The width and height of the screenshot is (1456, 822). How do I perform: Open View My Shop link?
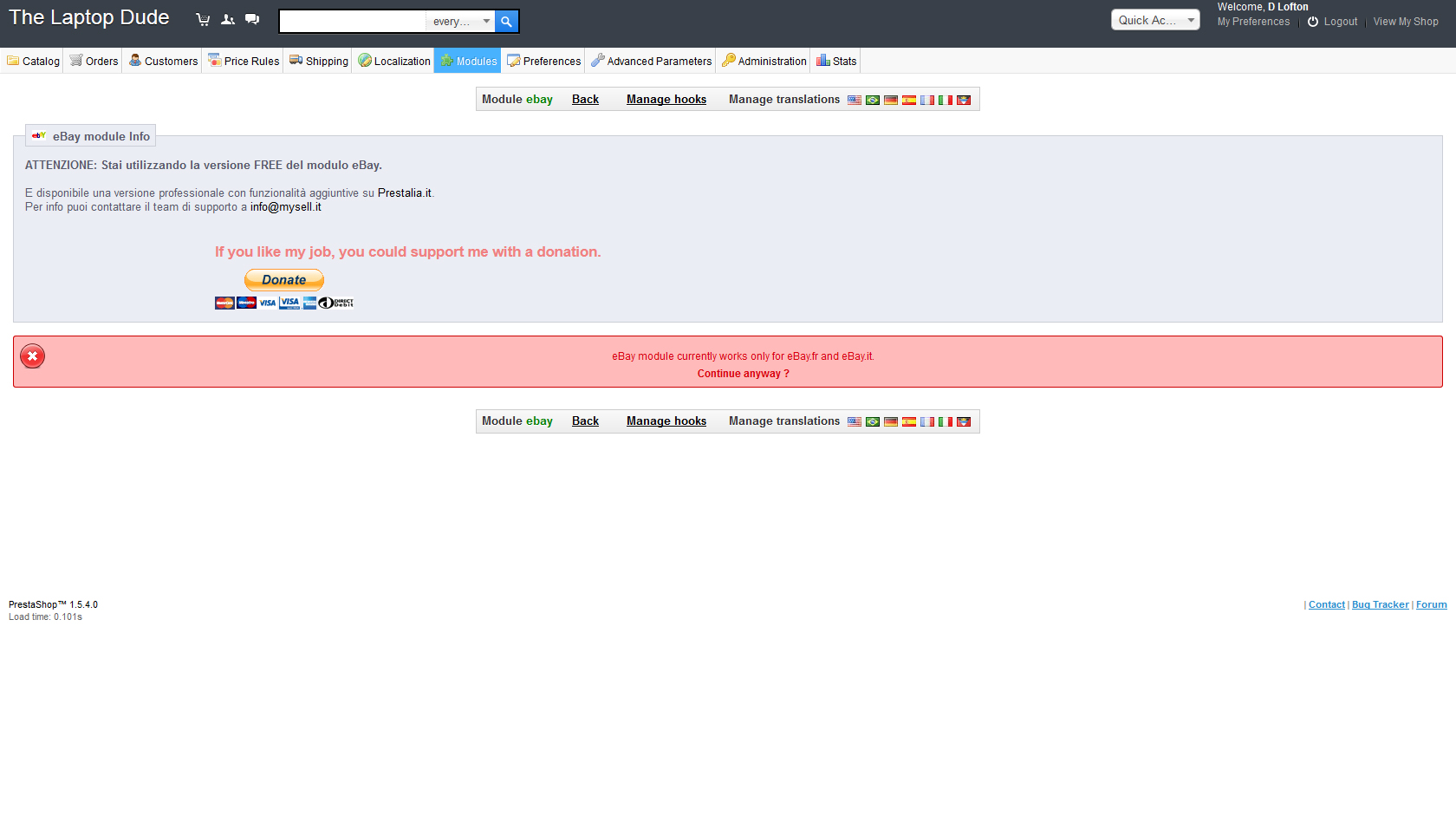1406,22
